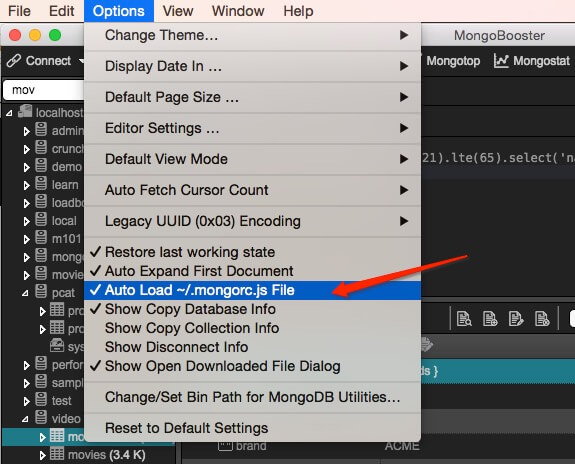The image size is (575, 464).
Task: Uncheck Show Open Downloaded File Dialog
Action: coord(252,366)
